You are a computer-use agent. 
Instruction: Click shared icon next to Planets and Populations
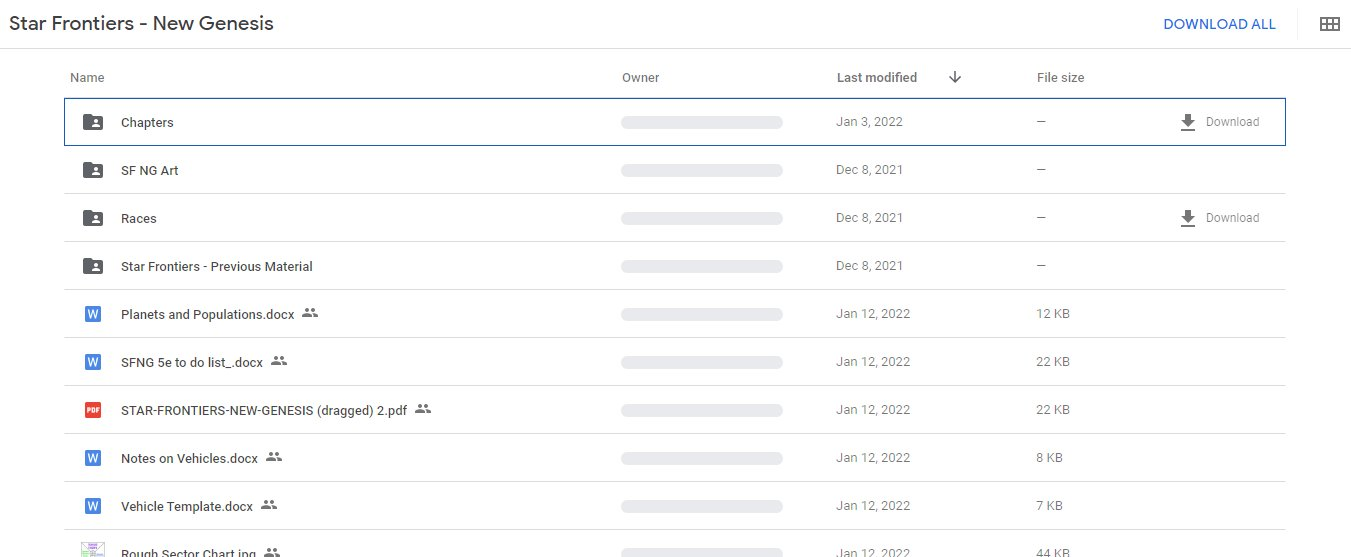click(310, 313)
